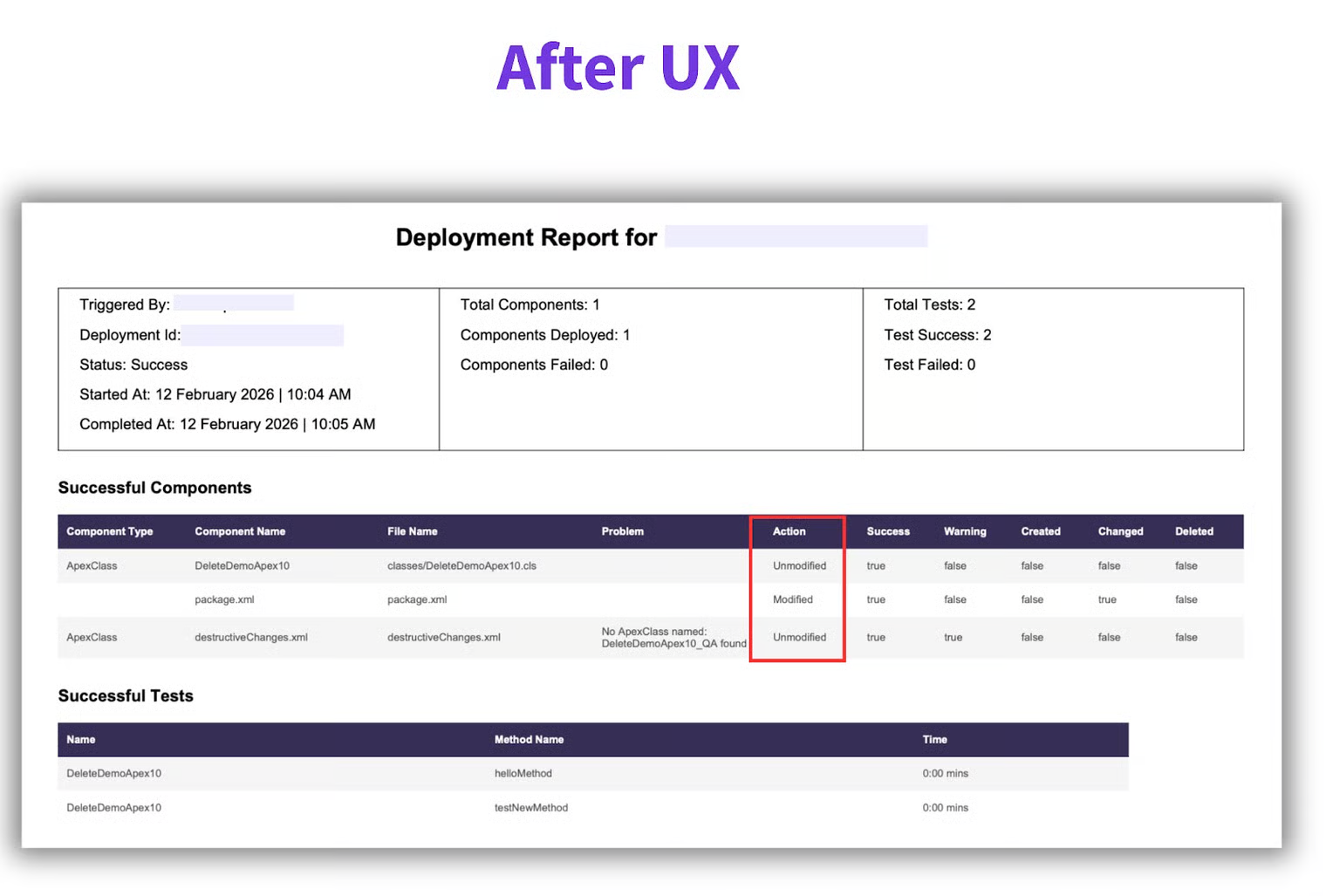Click the Modified action cell for package.xml
The image size is (1326, 896).
(x=792, y=600)
